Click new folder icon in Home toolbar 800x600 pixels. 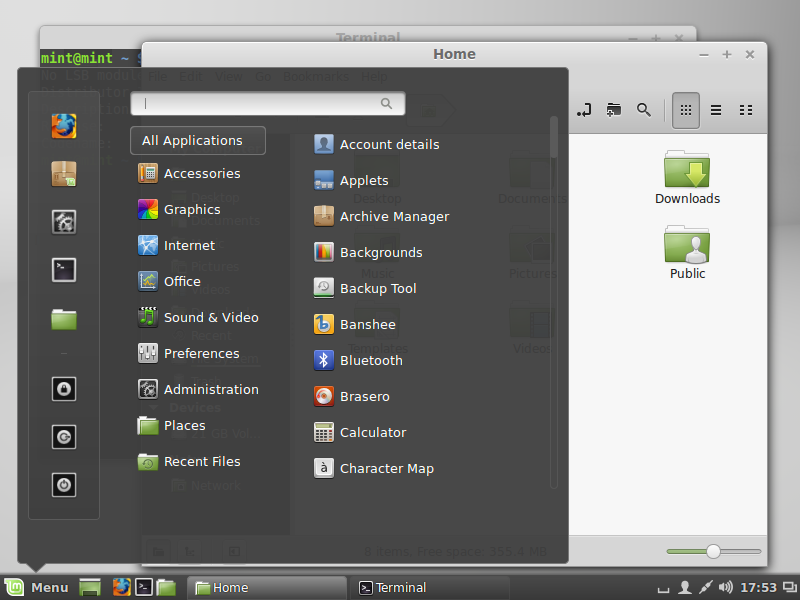point(614,110)
